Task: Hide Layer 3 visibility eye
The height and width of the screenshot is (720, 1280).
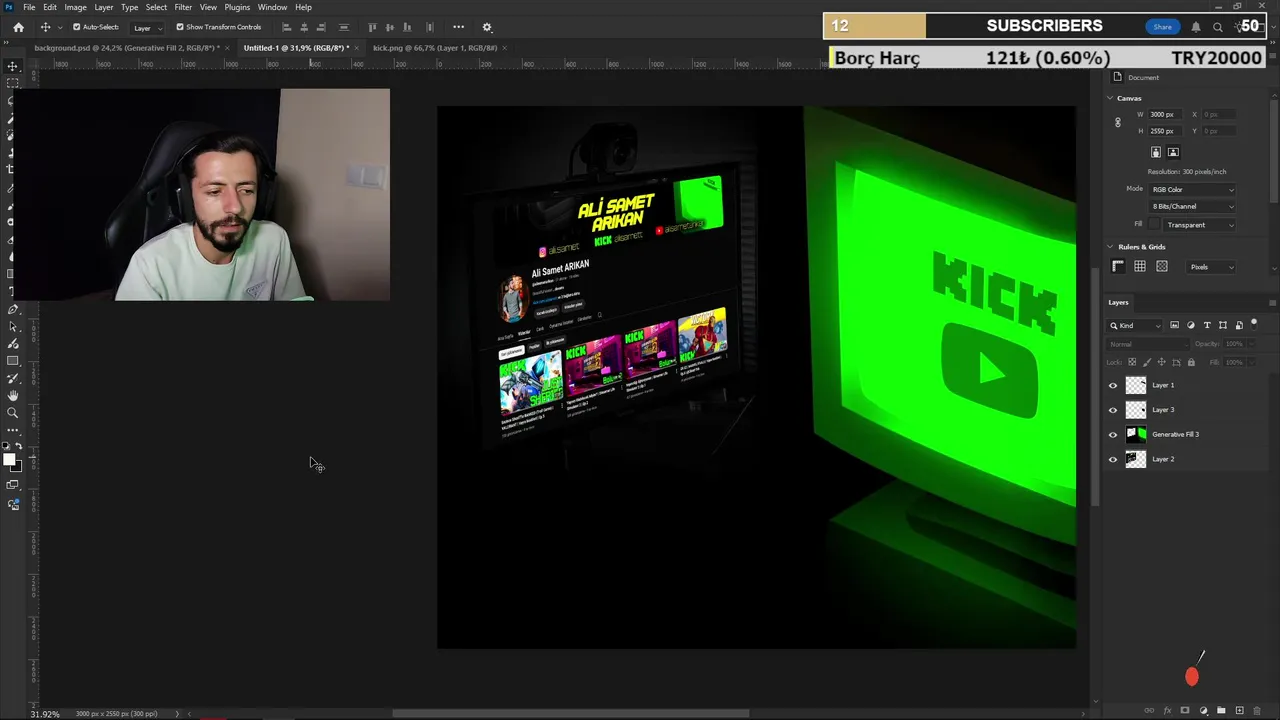Action: pyautogui.click(x=1113, y=410)
